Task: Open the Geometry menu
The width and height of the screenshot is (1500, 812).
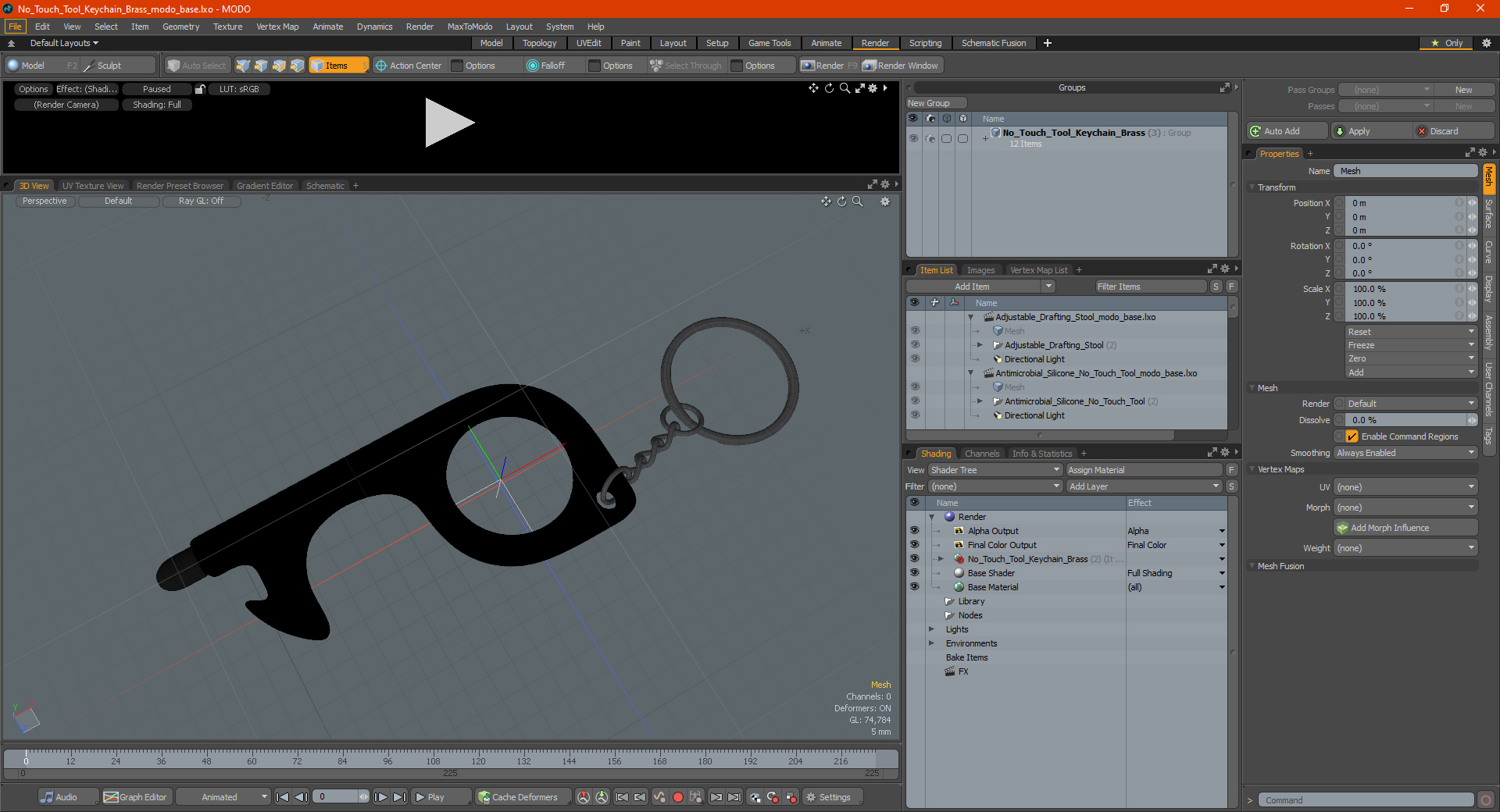Action: 180,27
